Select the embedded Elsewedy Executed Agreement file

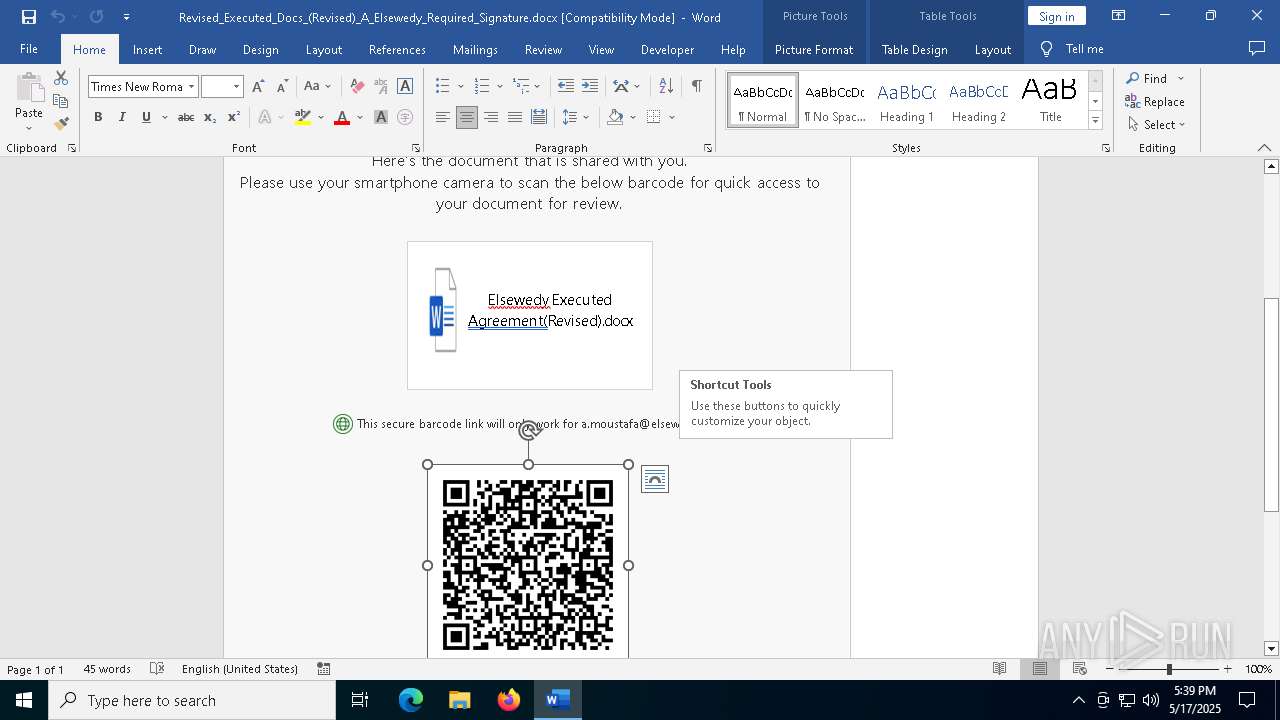point(530,315)
